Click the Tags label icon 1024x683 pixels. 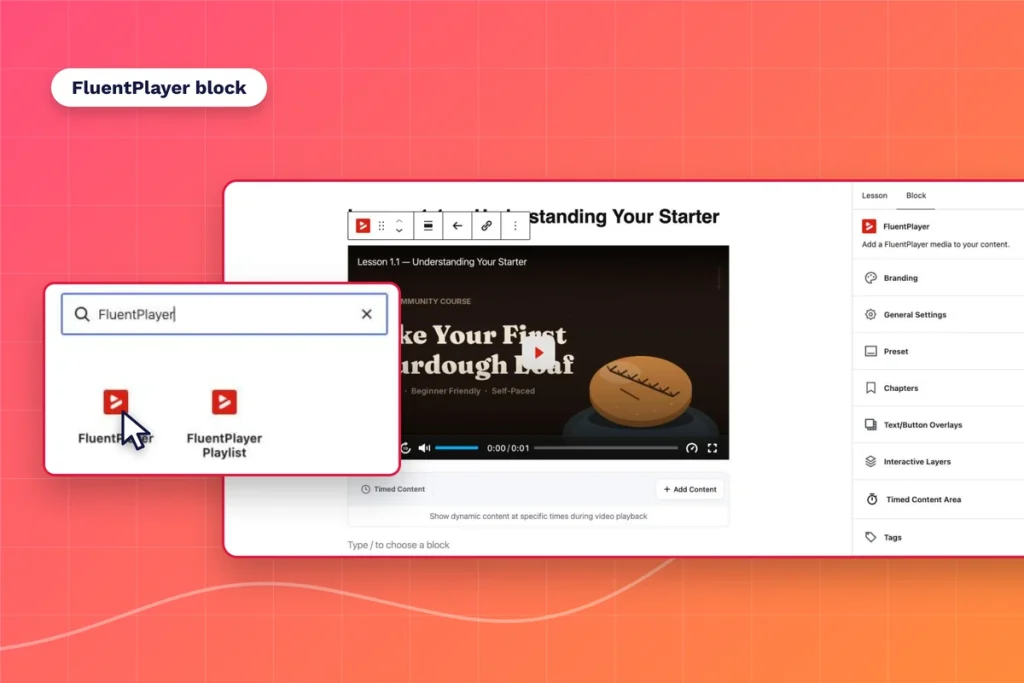[x=871, y=537]
